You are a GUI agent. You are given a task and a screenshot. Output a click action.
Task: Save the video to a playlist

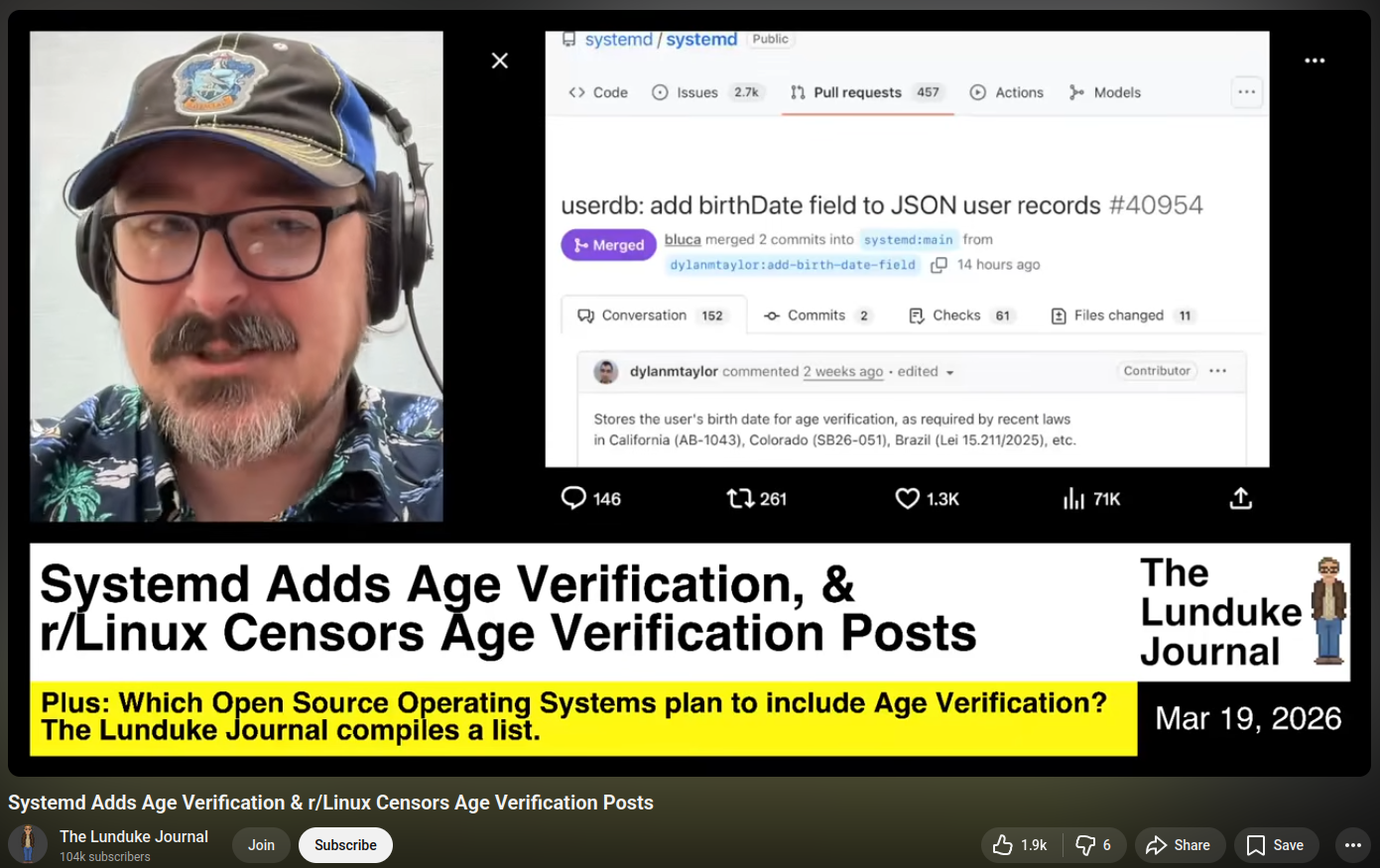point(1276,845)
